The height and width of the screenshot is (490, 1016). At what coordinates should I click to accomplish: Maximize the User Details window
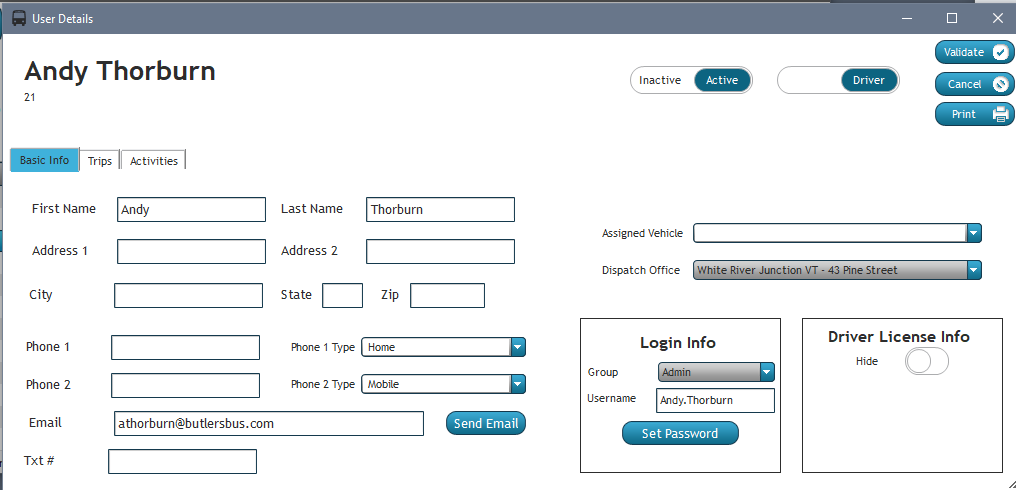pyautogui.click(x=952, y=18)
